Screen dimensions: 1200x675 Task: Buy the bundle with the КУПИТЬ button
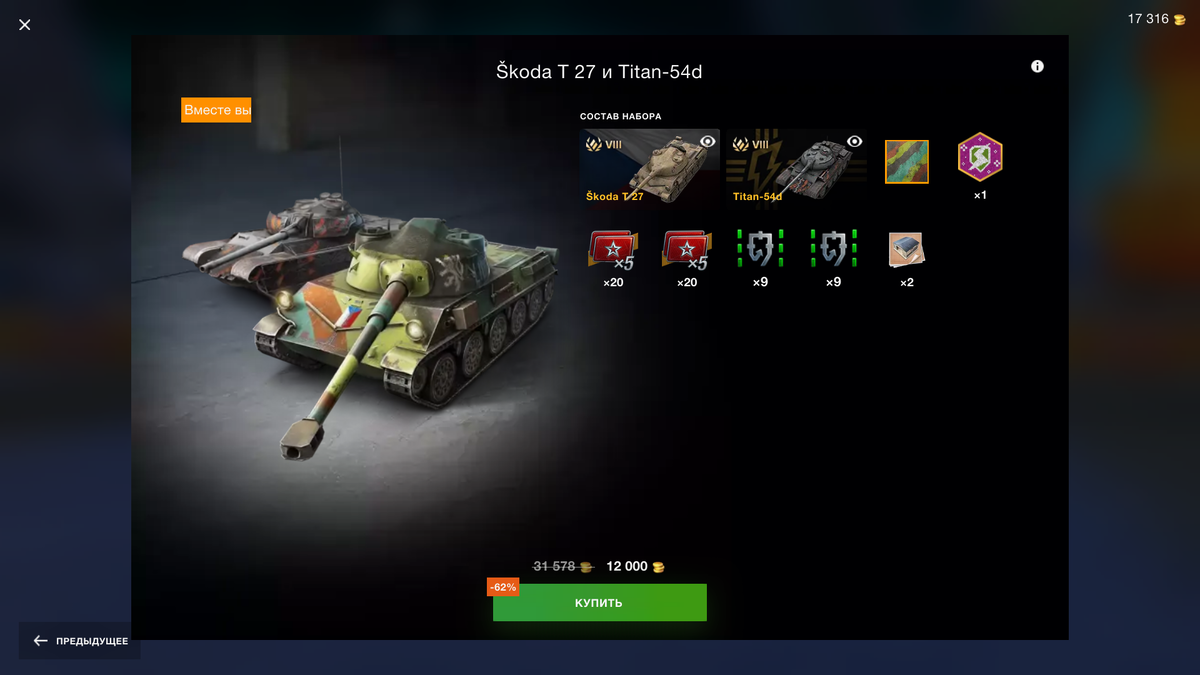coord(600,603)
